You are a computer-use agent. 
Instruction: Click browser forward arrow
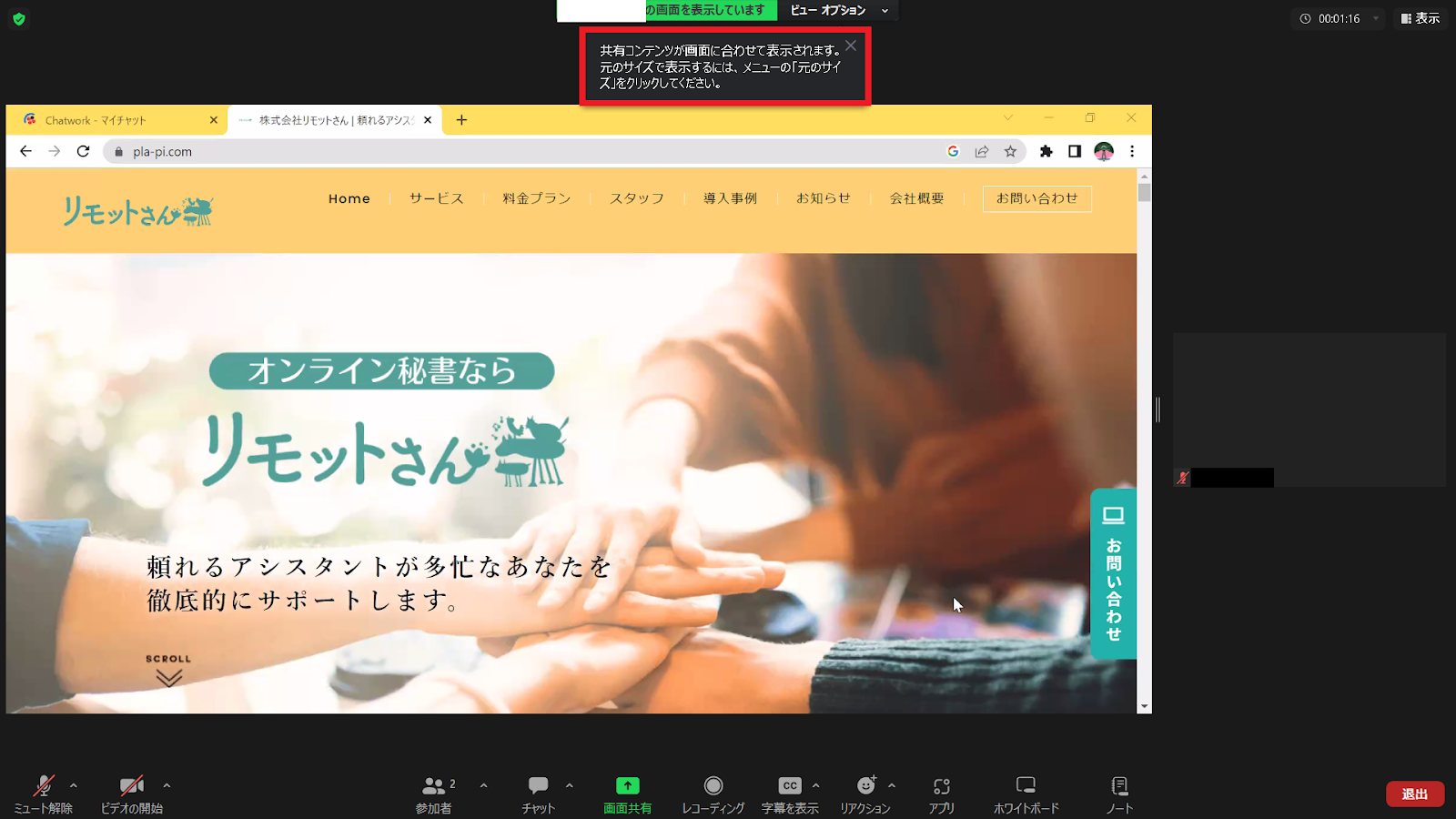click(x=55, y=151)
